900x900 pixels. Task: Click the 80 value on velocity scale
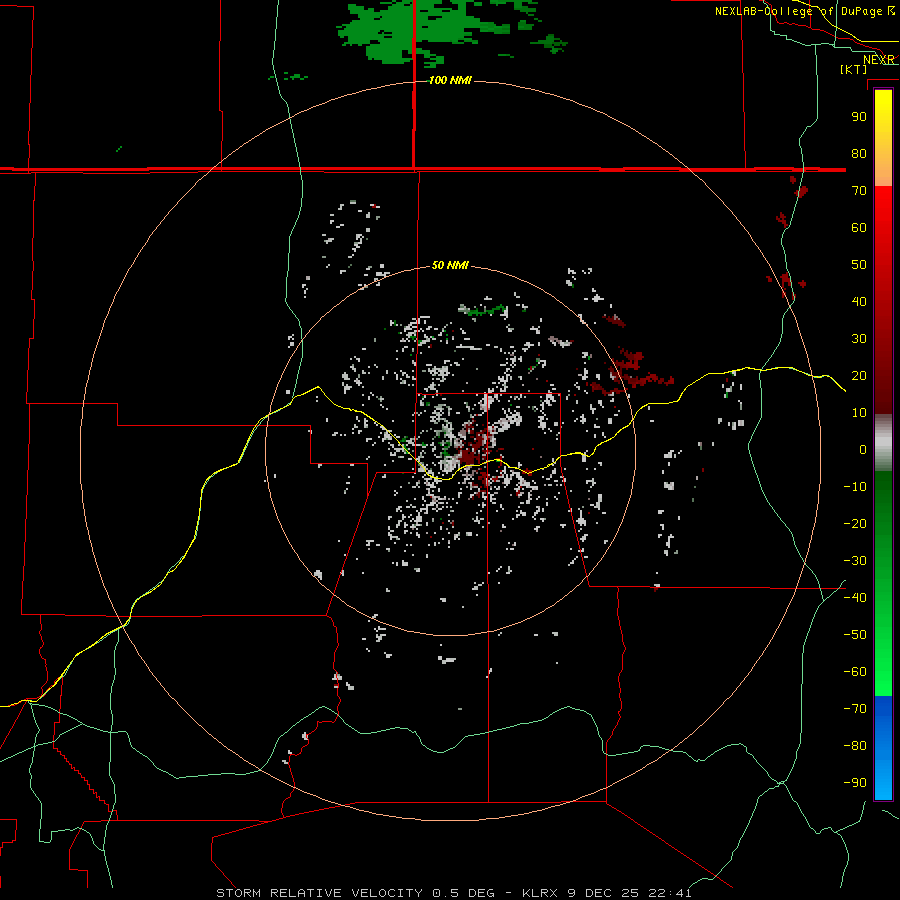859,153
